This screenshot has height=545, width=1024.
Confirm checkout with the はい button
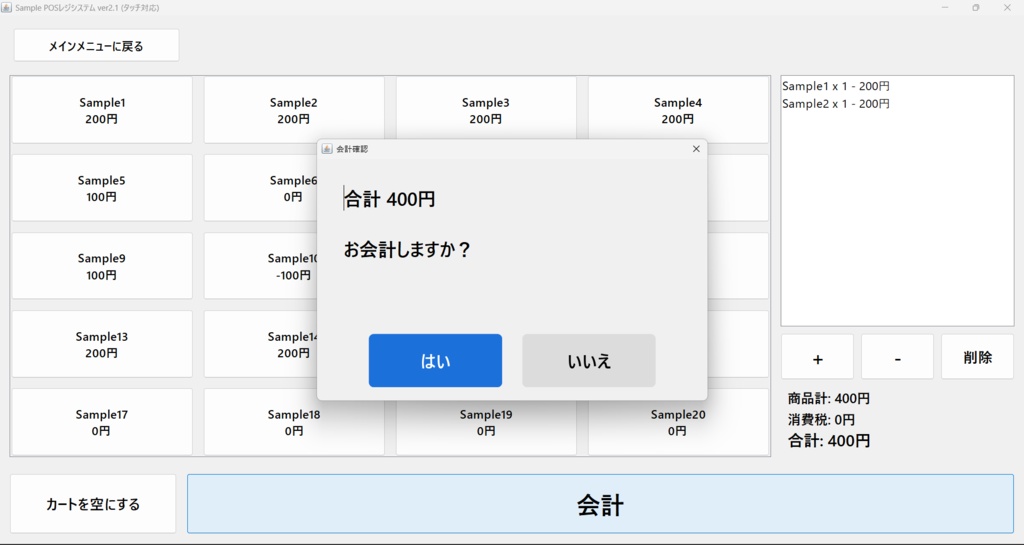click(x=435, y=361)
